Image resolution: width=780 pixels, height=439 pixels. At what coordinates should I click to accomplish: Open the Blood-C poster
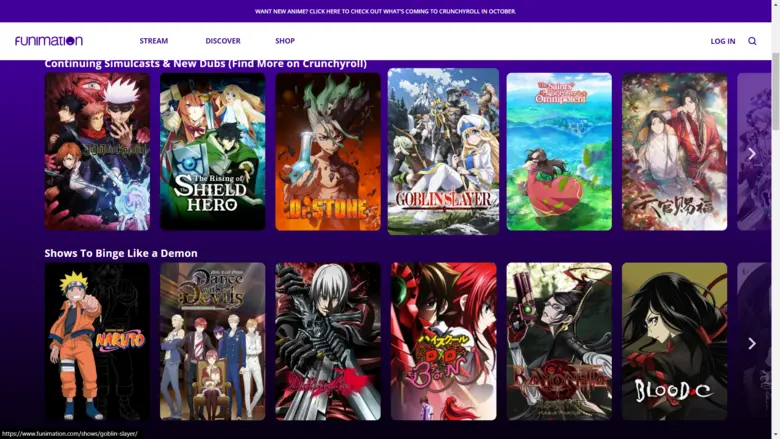tap(675, 342)
